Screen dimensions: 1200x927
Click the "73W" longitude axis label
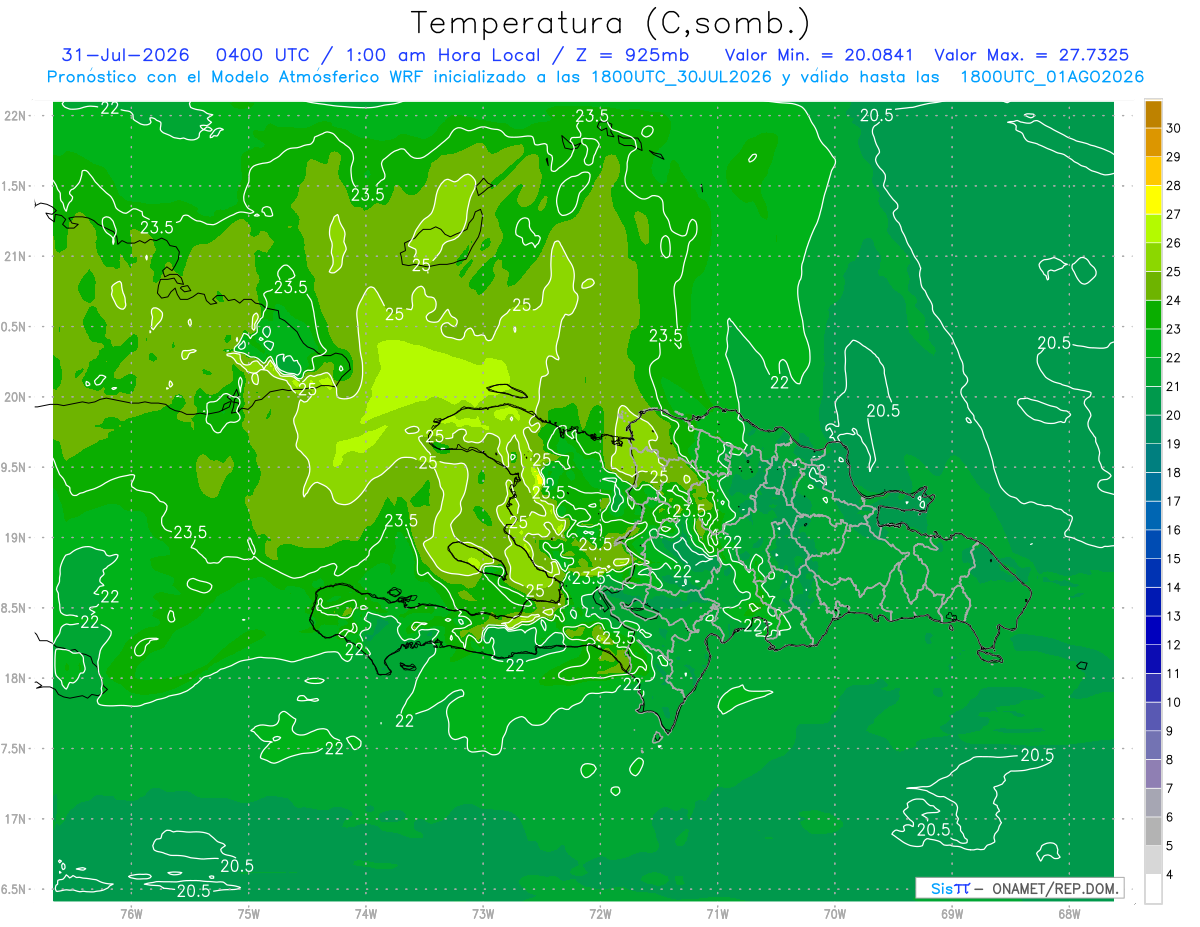(483, 913)
